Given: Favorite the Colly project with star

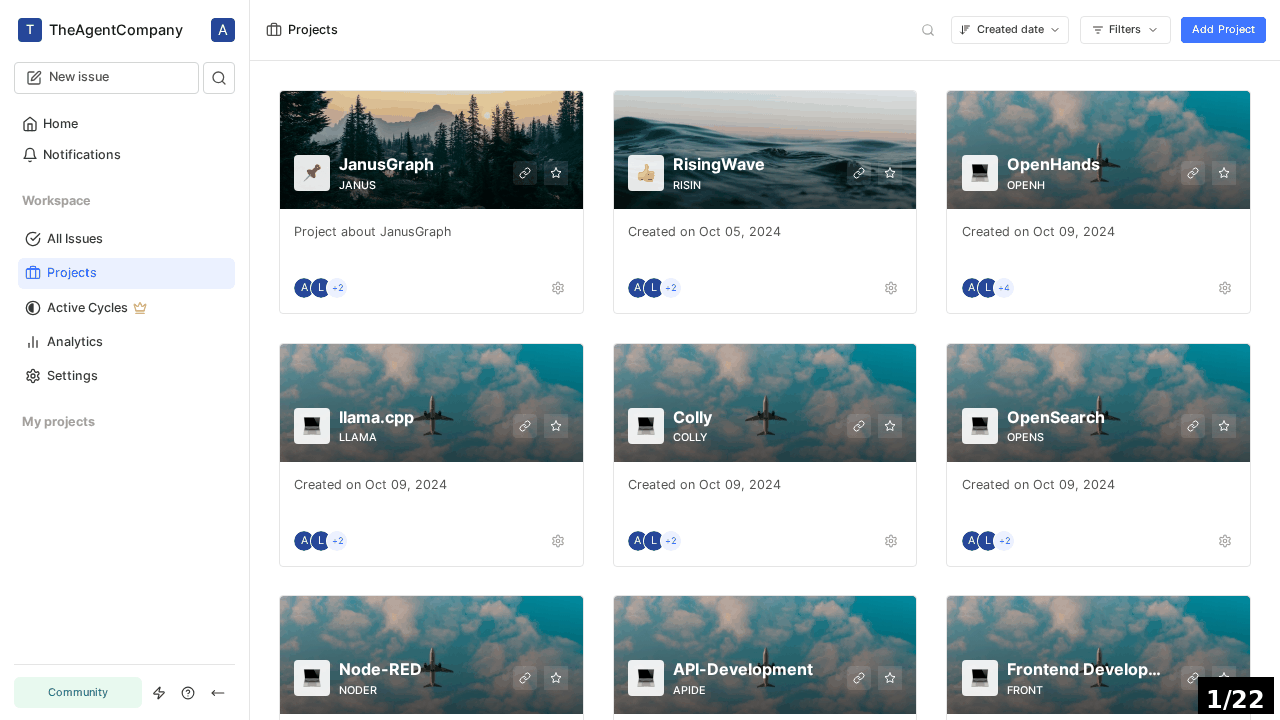Looking at the screenshot, I should [890, 426].
